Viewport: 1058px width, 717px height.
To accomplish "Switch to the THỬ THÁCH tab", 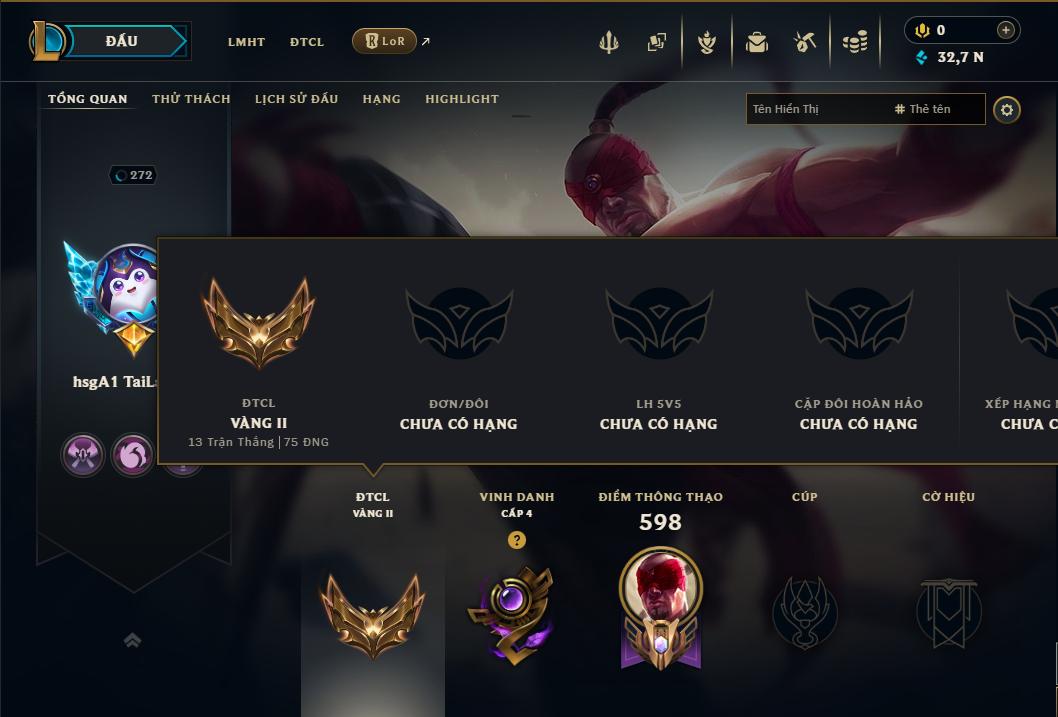I will pyautogui.click(x=191, y=99).
